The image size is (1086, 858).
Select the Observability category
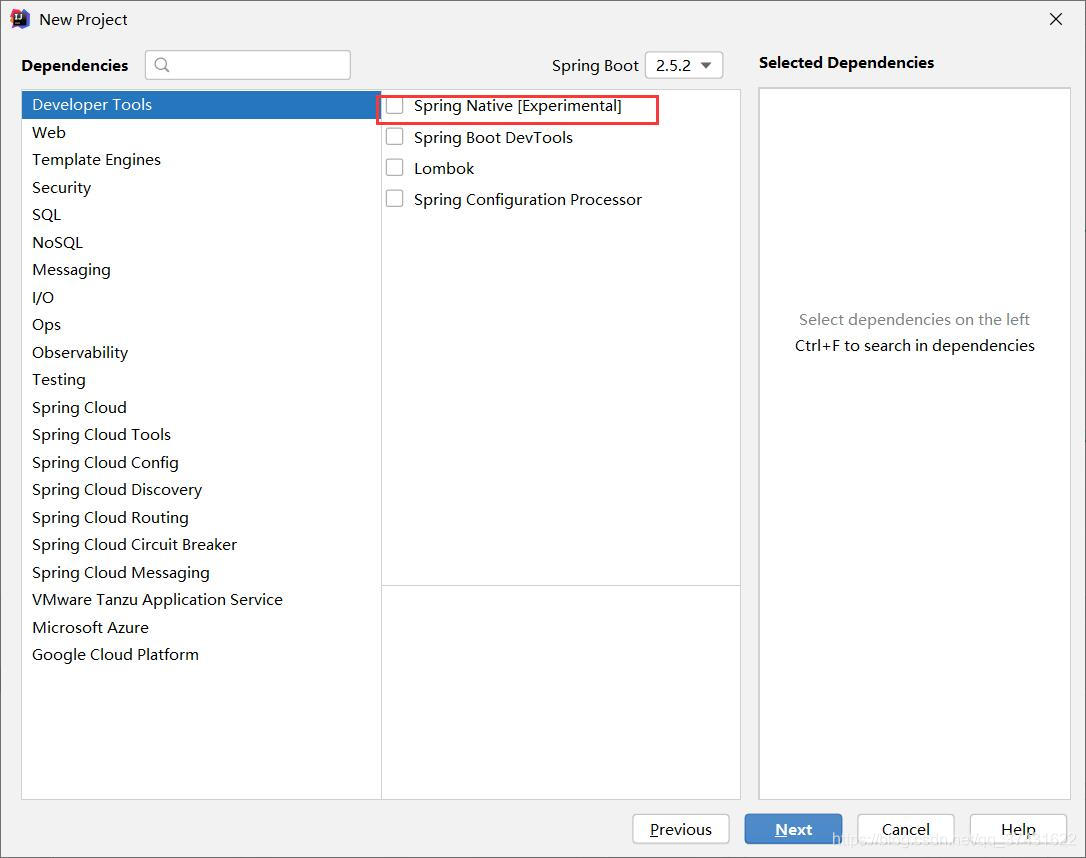click(x=201, y=352)
